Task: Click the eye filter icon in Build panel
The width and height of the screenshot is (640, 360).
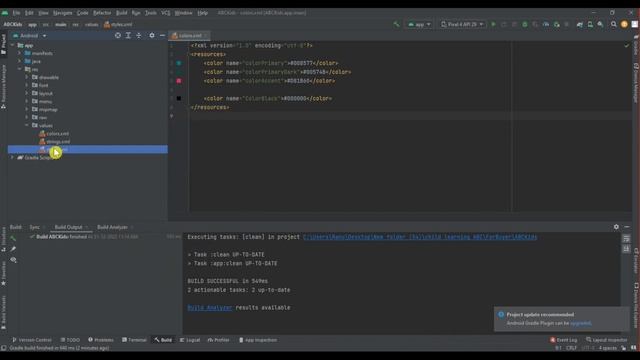Action: [13, 260]
